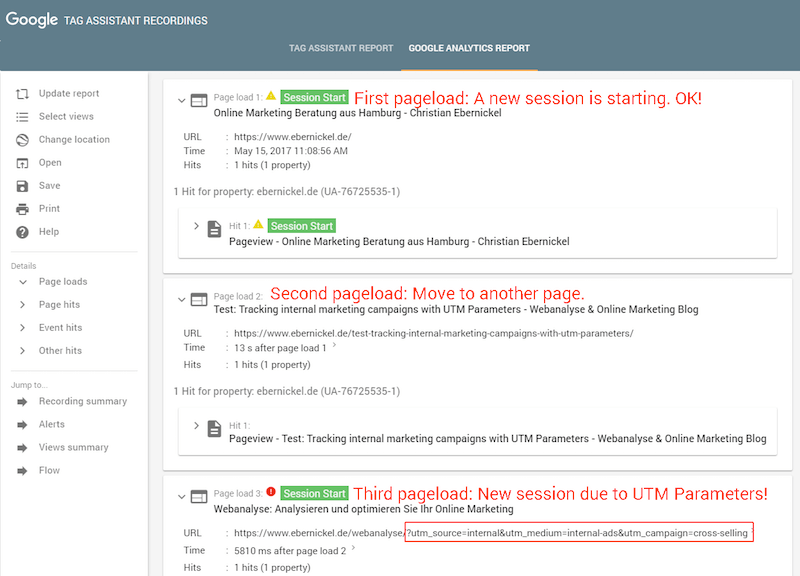The width and height of the screenshot is (800, 576).
Task: Click the Open file icon
Action: tap(22, 163)
